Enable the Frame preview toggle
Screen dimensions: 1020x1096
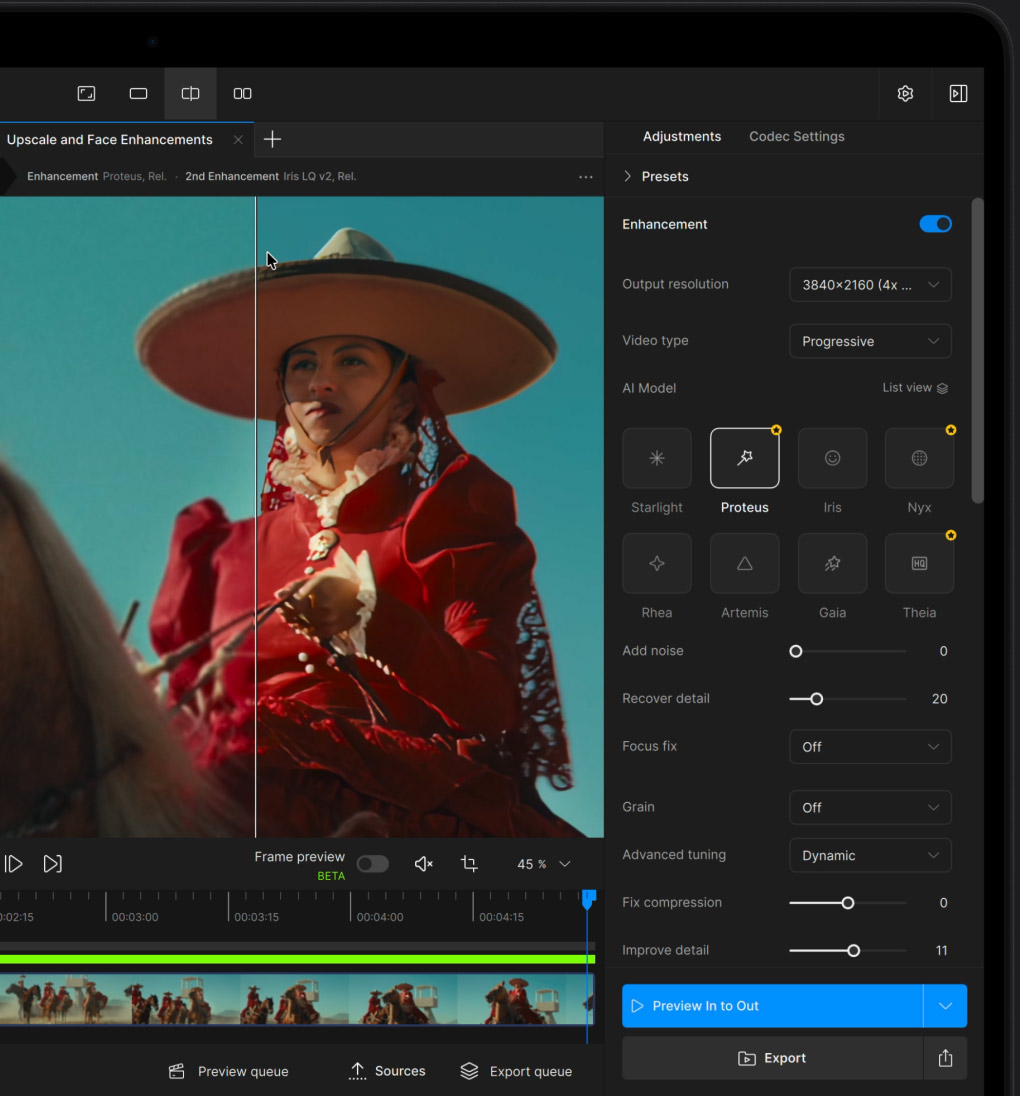click(372, 864)
